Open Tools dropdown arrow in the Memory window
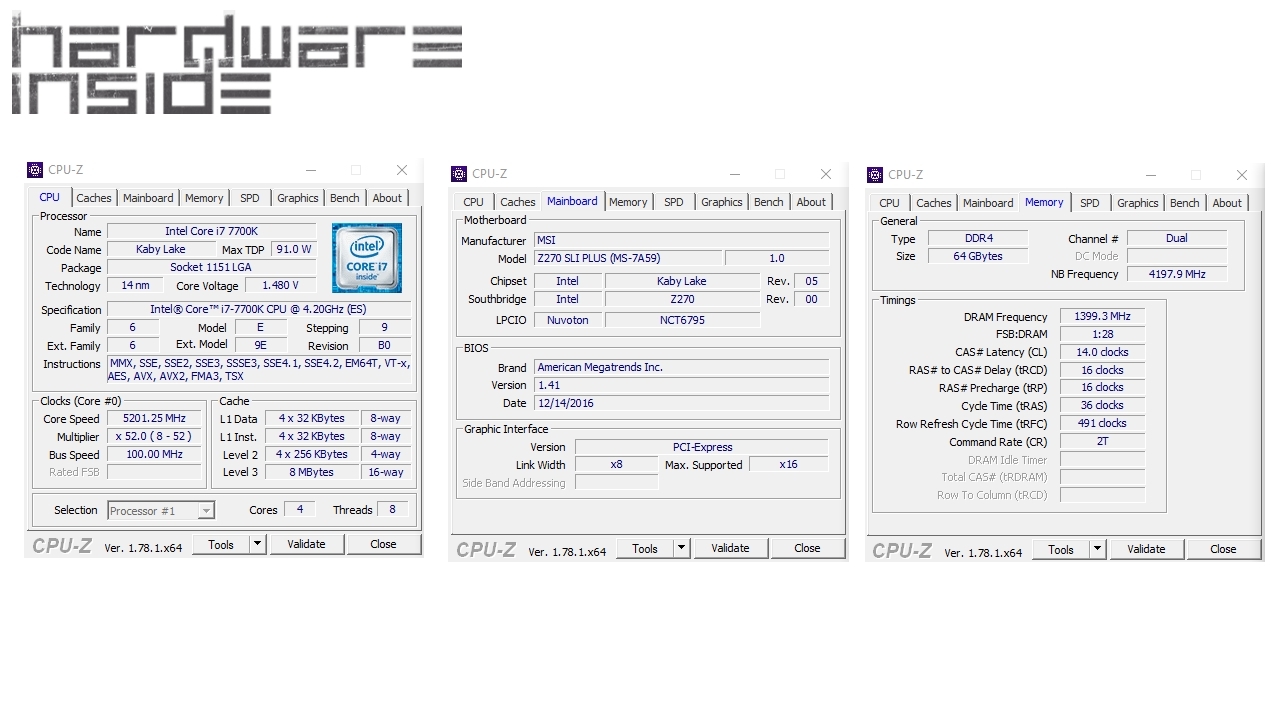 [x=1097, y=549]
